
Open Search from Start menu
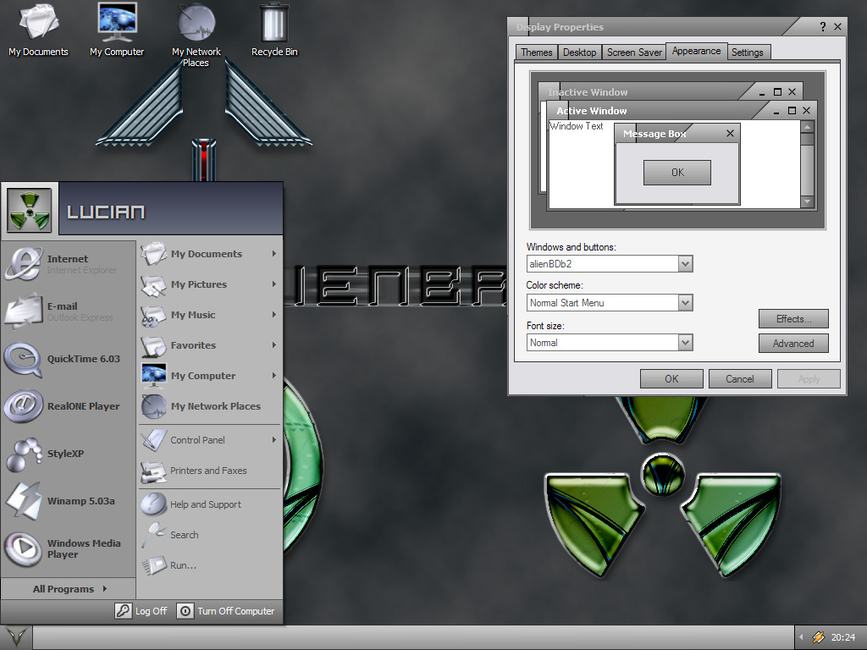click(x=210, y=534)
